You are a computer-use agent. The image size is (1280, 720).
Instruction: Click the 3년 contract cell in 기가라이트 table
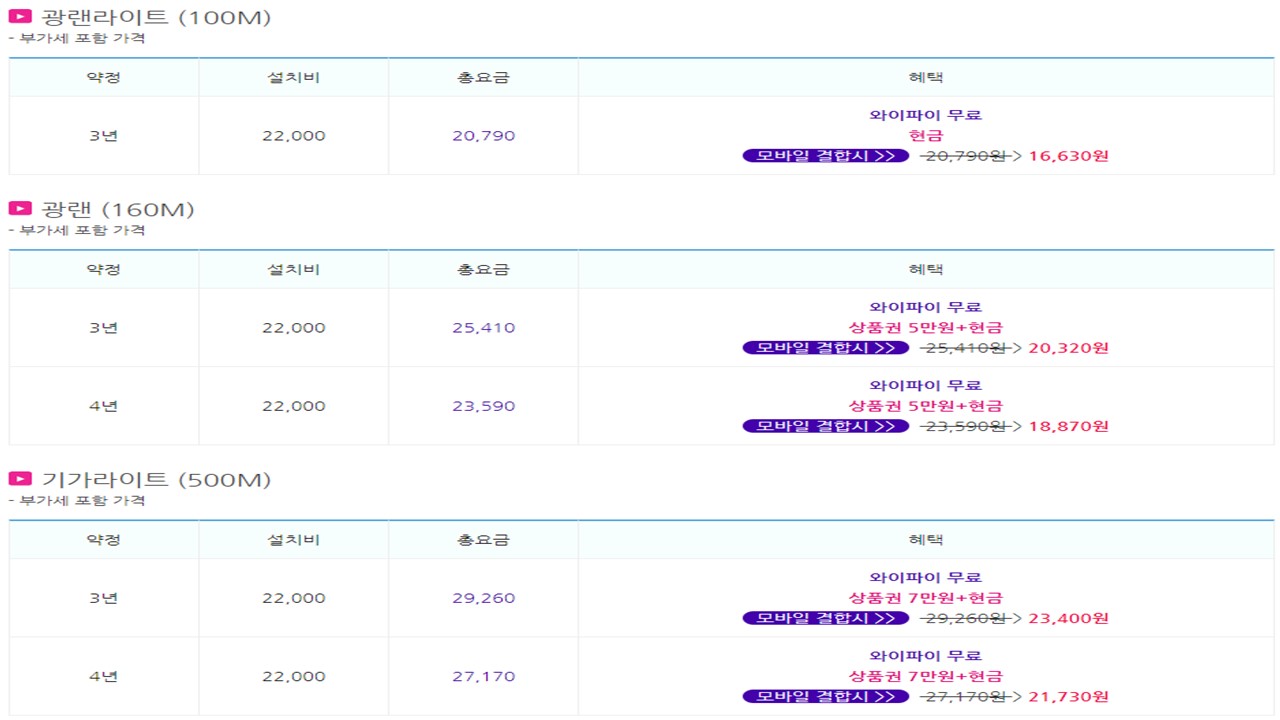pyautogui.click(x=104, y=598)
